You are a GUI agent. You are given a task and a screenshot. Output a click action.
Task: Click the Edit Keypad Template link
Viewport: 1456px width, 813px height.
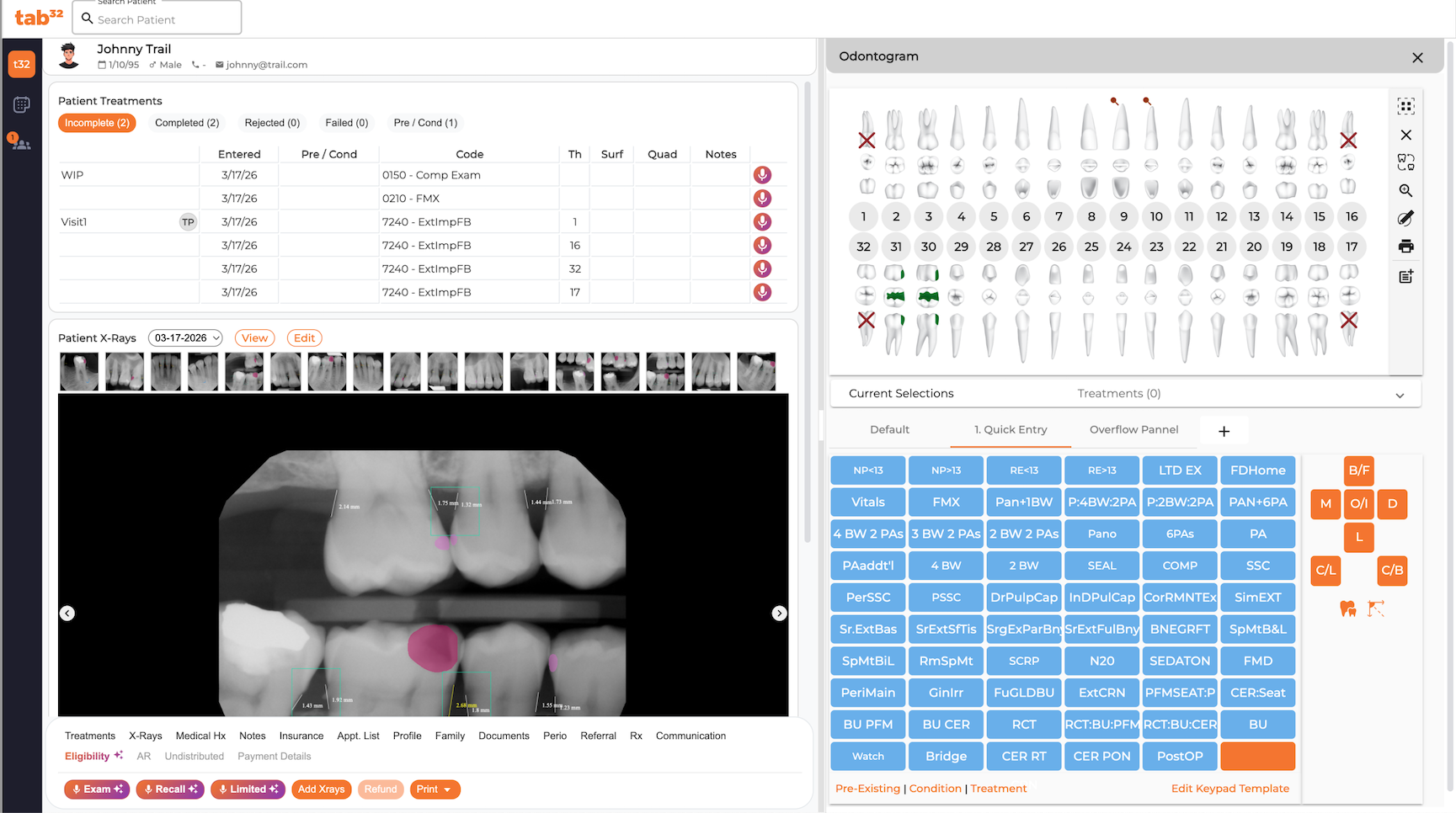1229,789
